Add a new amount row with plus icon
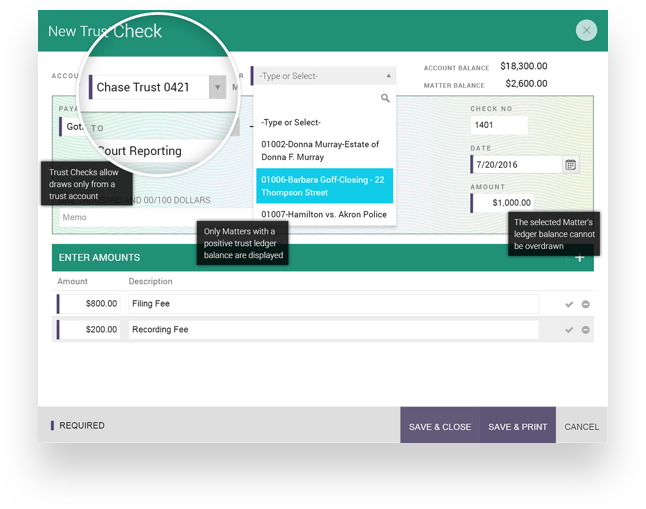The image size is (646, 509). point(580,258)
